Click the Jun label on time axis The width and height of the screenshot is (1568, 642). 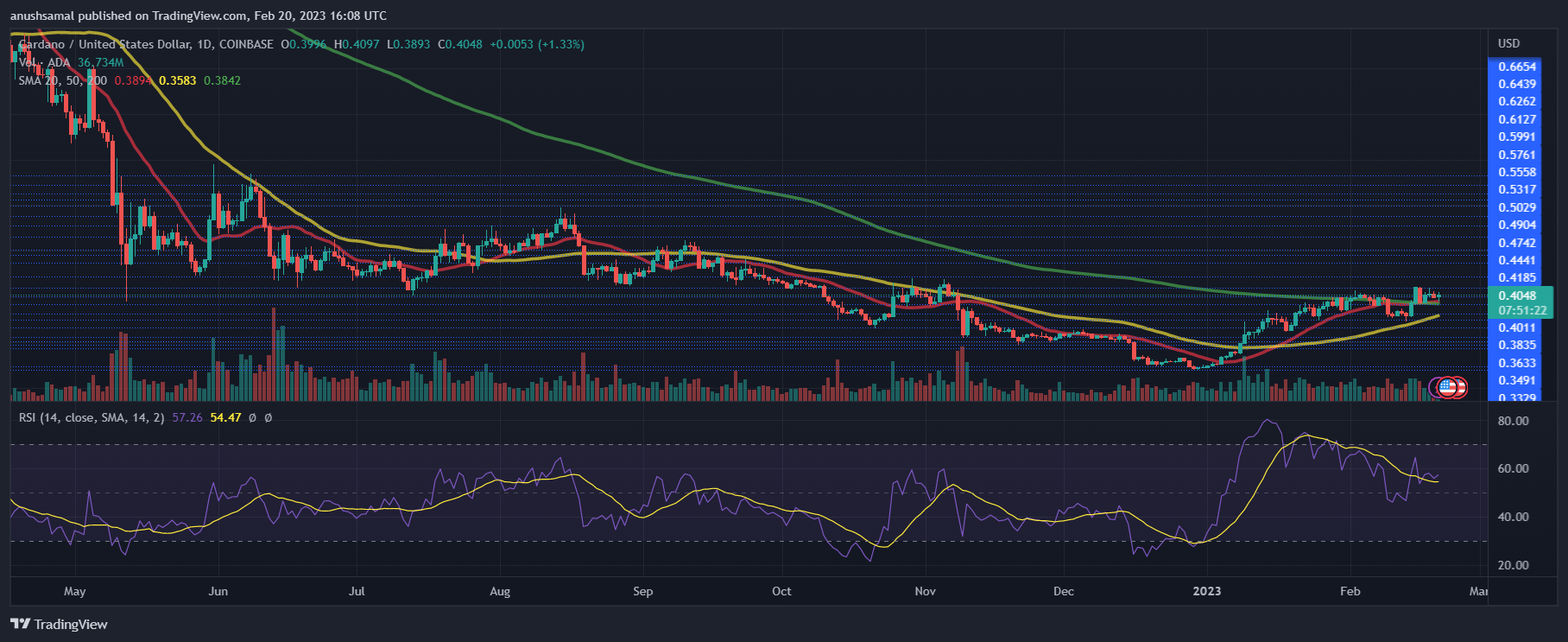[218, 591]
